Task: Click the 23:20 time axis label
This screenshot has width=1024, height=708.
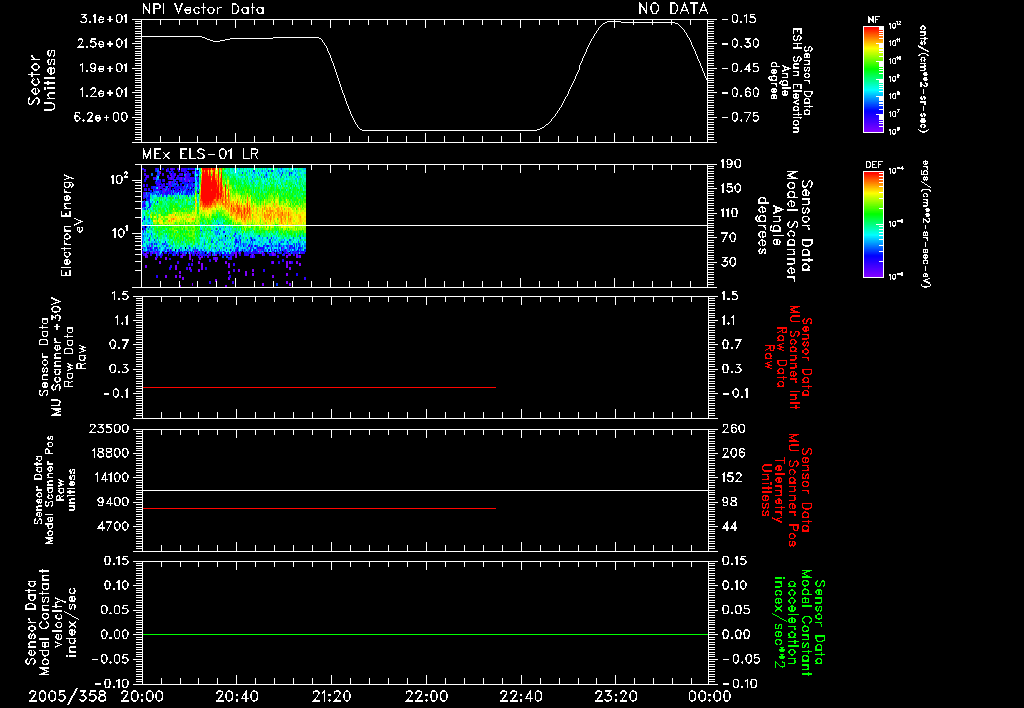Action: 615,696
